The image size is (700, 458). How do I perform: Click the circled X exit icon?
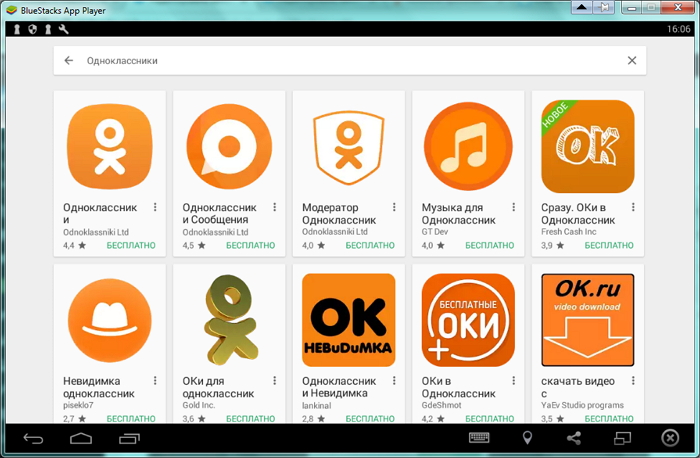coord(670,438)
